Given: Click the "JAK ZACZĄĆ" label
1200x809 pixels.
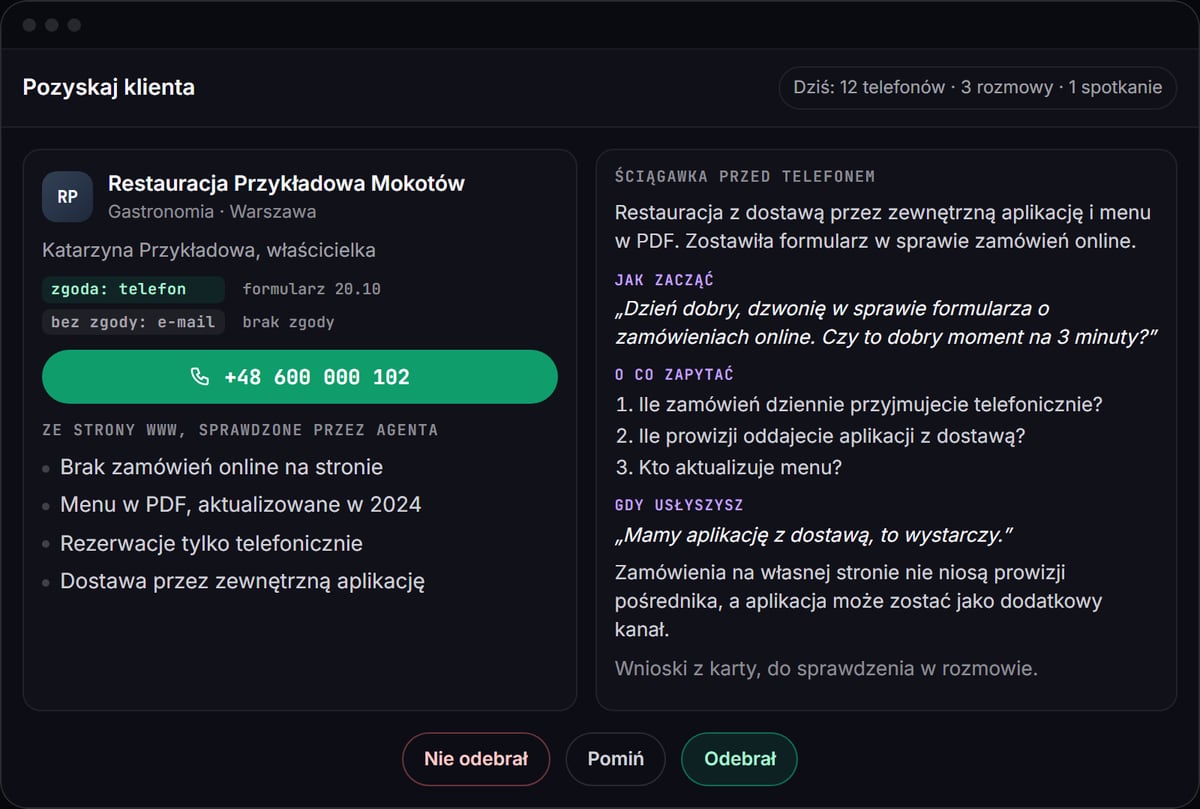Looking at the screenshot, I should coord(664,281).
